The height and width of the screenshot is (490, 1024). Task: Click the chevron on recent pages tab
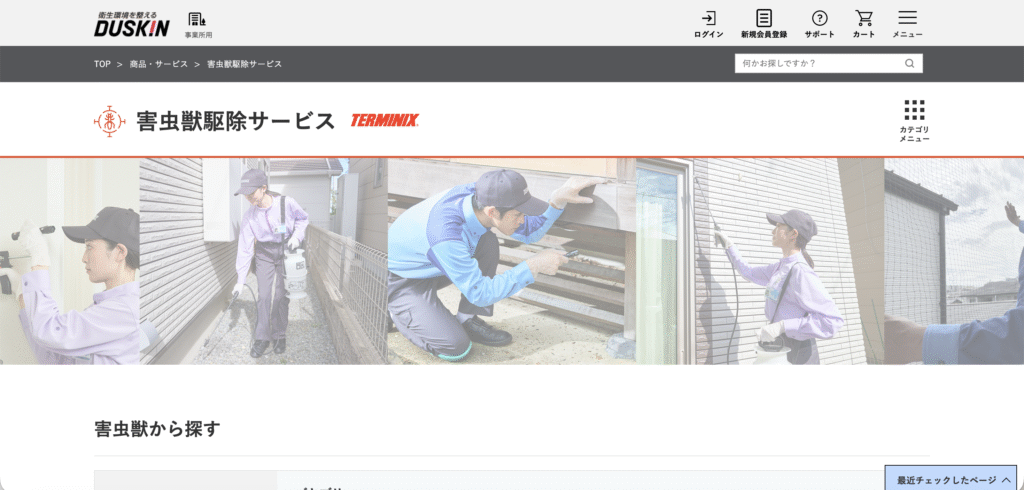pyautogui.click(x=1006, y=480)
